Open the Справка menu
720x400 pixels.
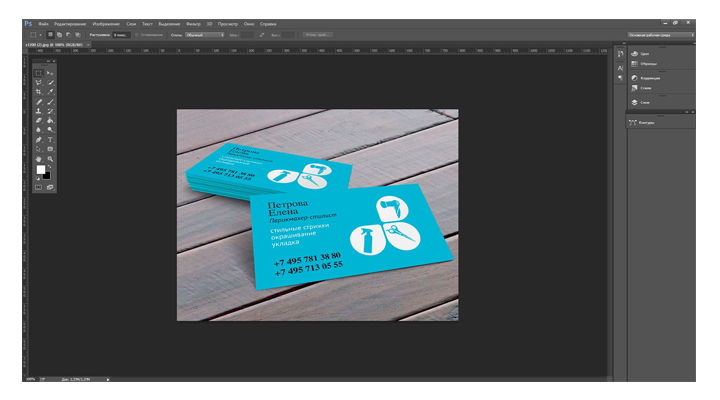coord(268,24)
